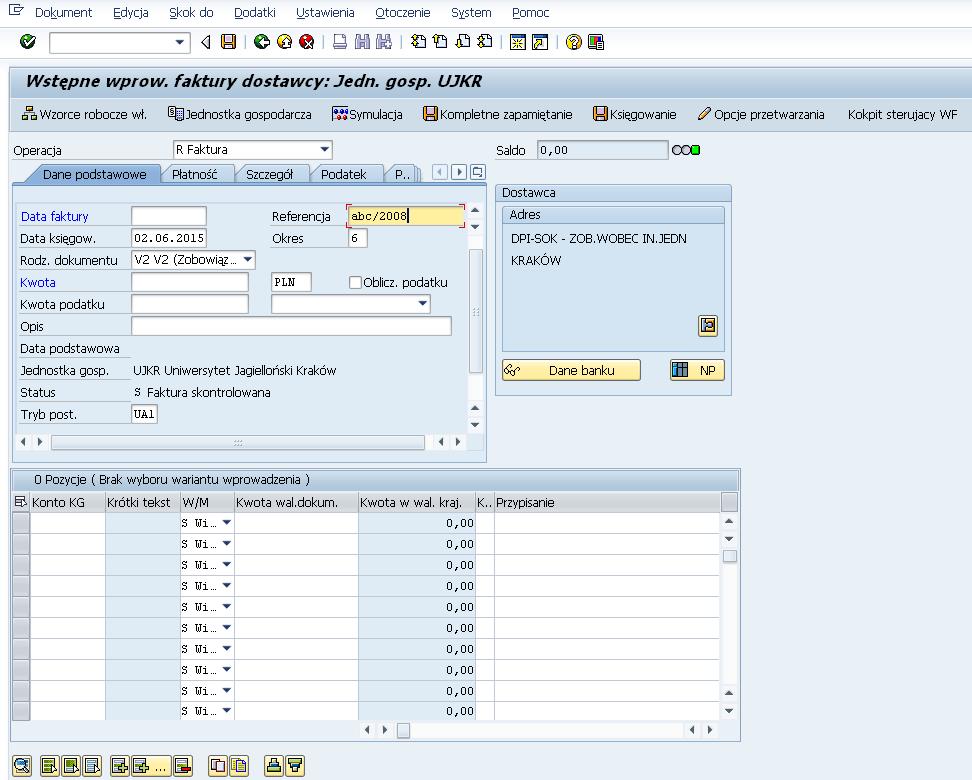The height and width of the screenshot is (780, 972).
Task: Click the Deselect All rows icon
Action: (x=92, y=766)
